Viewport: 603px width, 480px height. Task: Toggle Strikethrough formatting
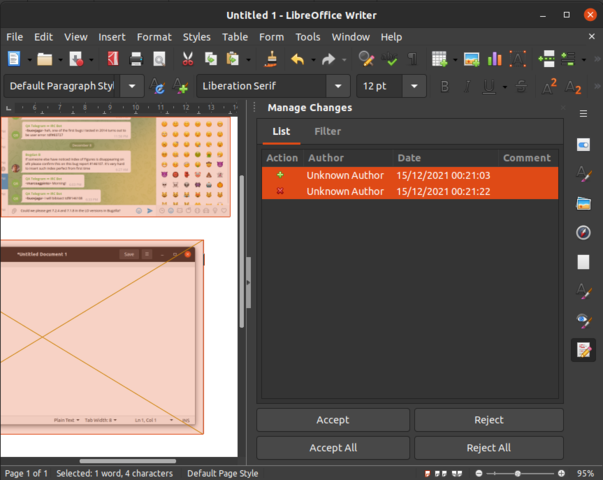pos(521,87)
